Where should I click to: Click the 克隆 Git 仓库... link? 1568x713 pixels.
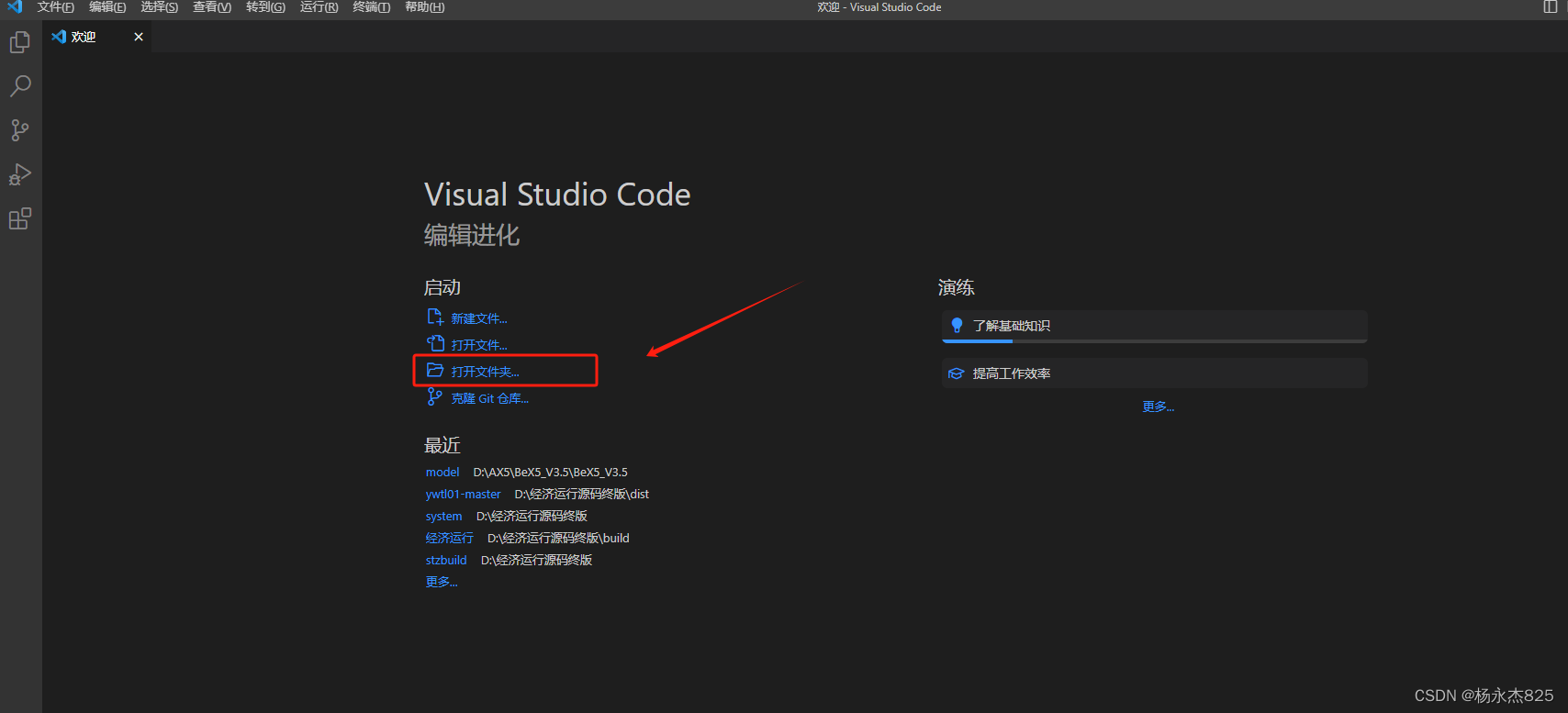(490, 398)
